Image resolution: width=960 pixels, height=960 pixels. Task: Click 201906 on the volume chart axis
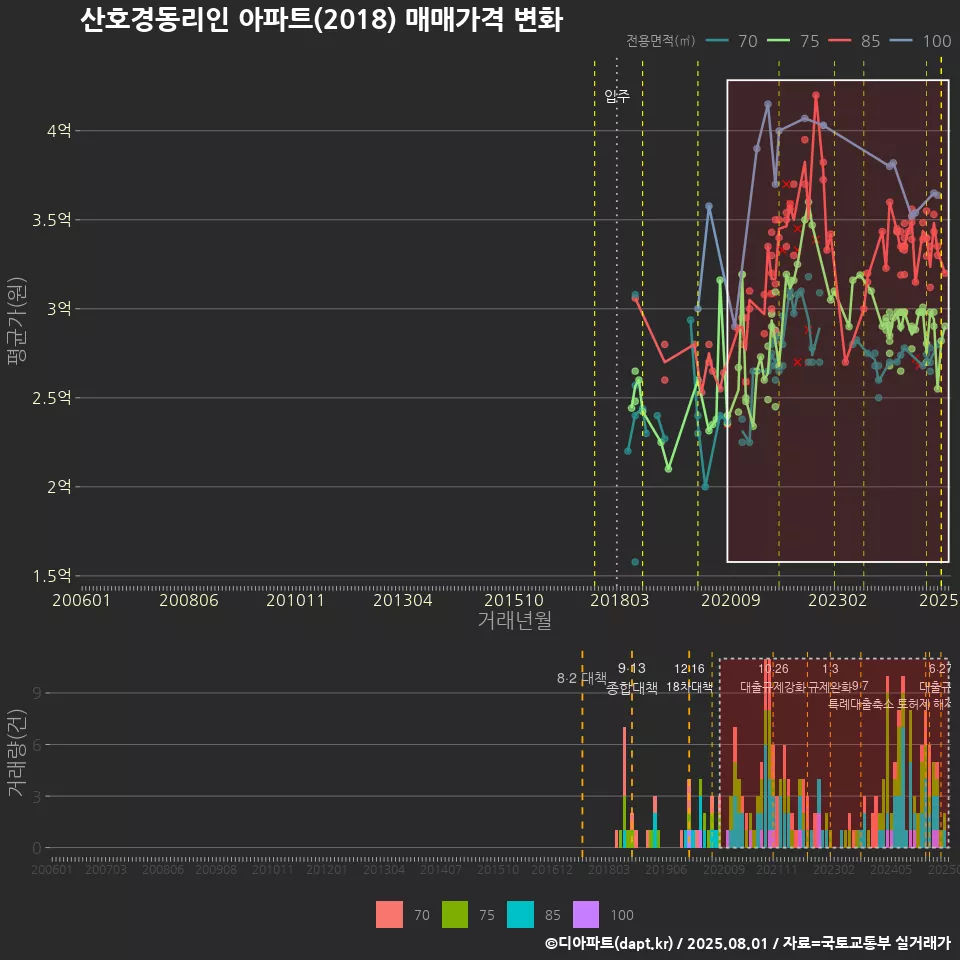[666, 869]
